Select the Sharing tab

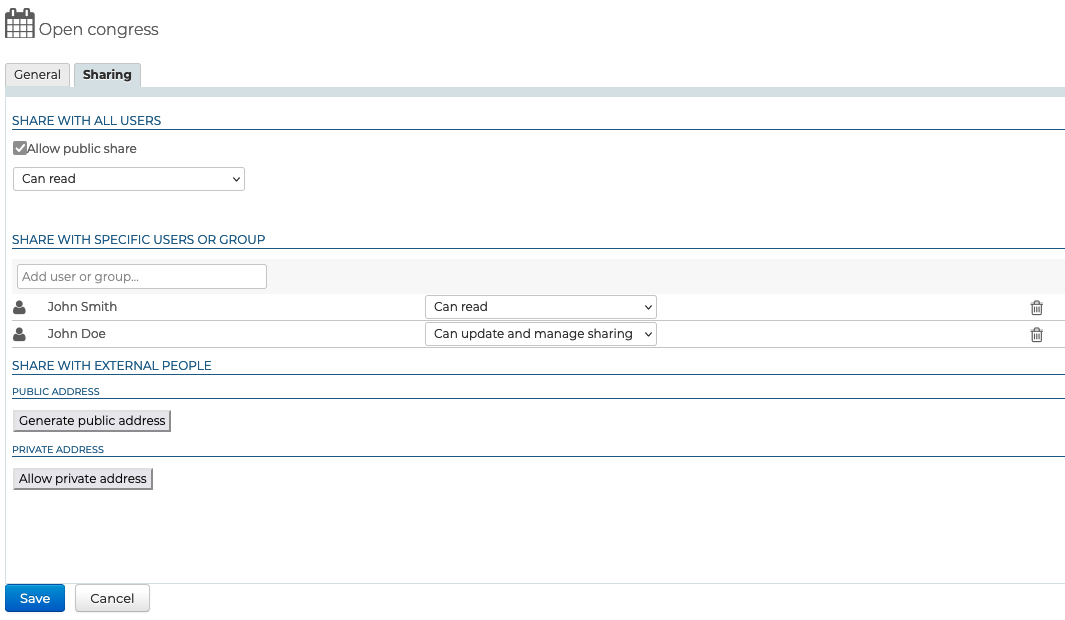pyautogui.click(x=107, y=75)
